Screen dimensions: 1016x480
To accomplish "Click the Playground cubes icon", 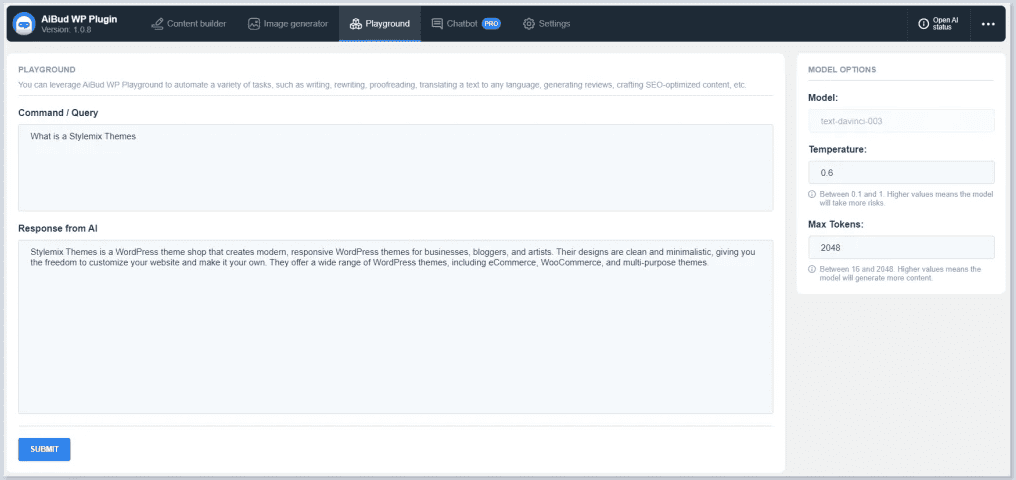I will [x=355, y=24].
